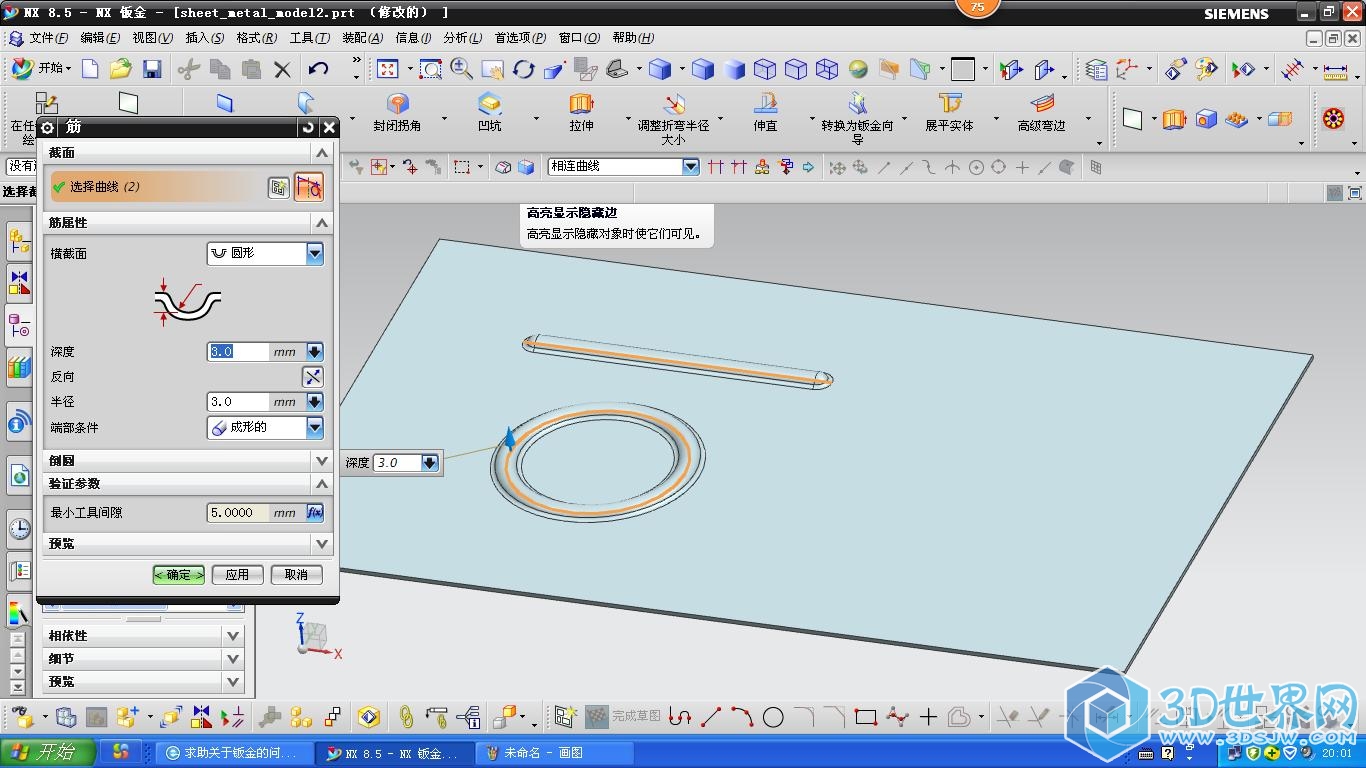Open the 筋 dialog settings gear
1366x768 pixels.
click(x=47, y=128)
